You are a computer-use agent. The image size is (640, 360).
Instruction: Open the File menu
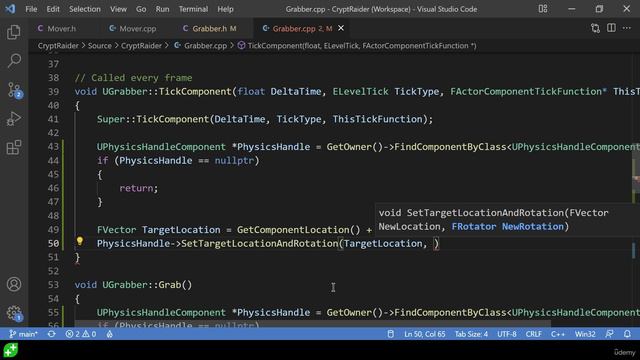click(31, 9)
